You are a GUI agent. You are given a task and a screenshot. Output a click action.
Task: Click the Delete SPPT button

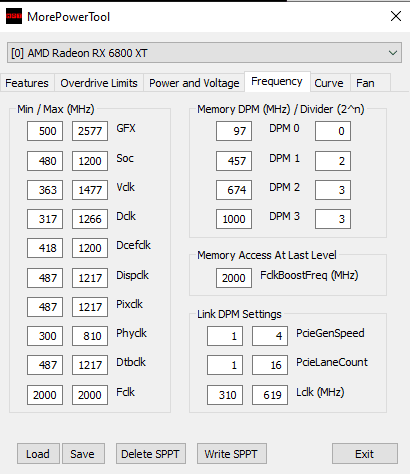click(151, 454)
